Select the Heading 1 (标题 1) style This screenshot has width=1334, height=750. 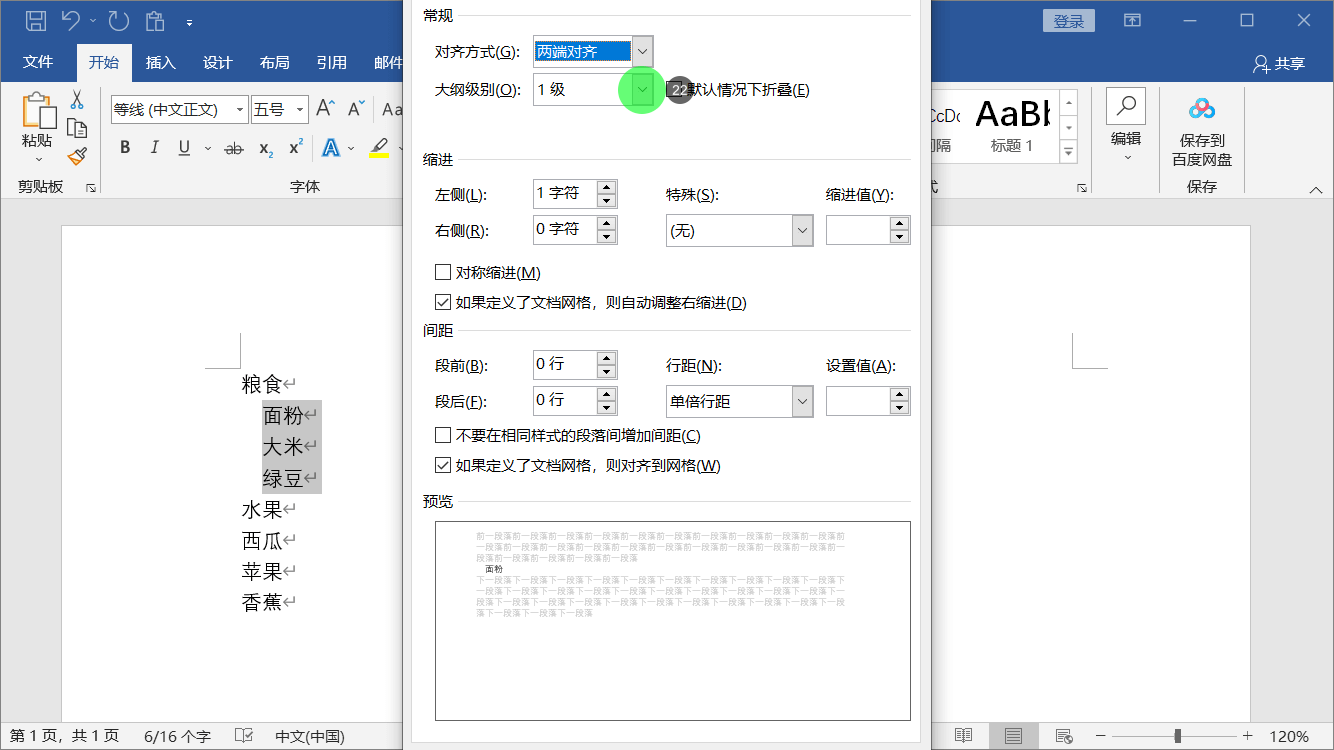[x=1011, y=125]
